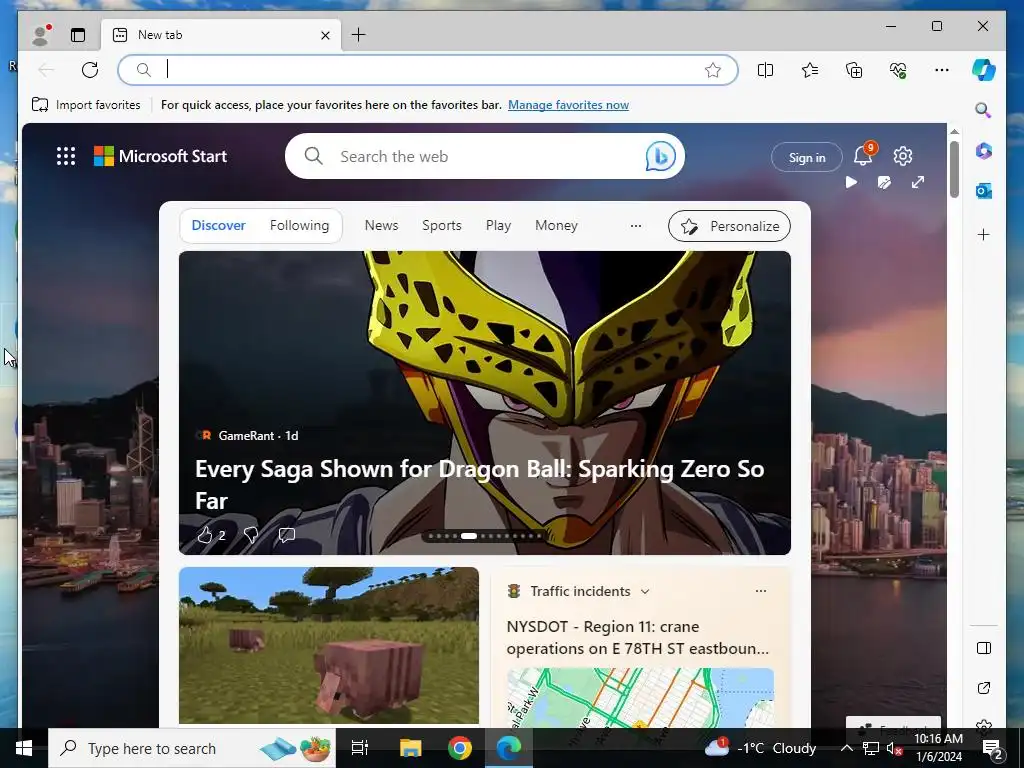Open the traffic map thumbnail
This screenshot has width=1024, height=768.
tap(640, 697)
